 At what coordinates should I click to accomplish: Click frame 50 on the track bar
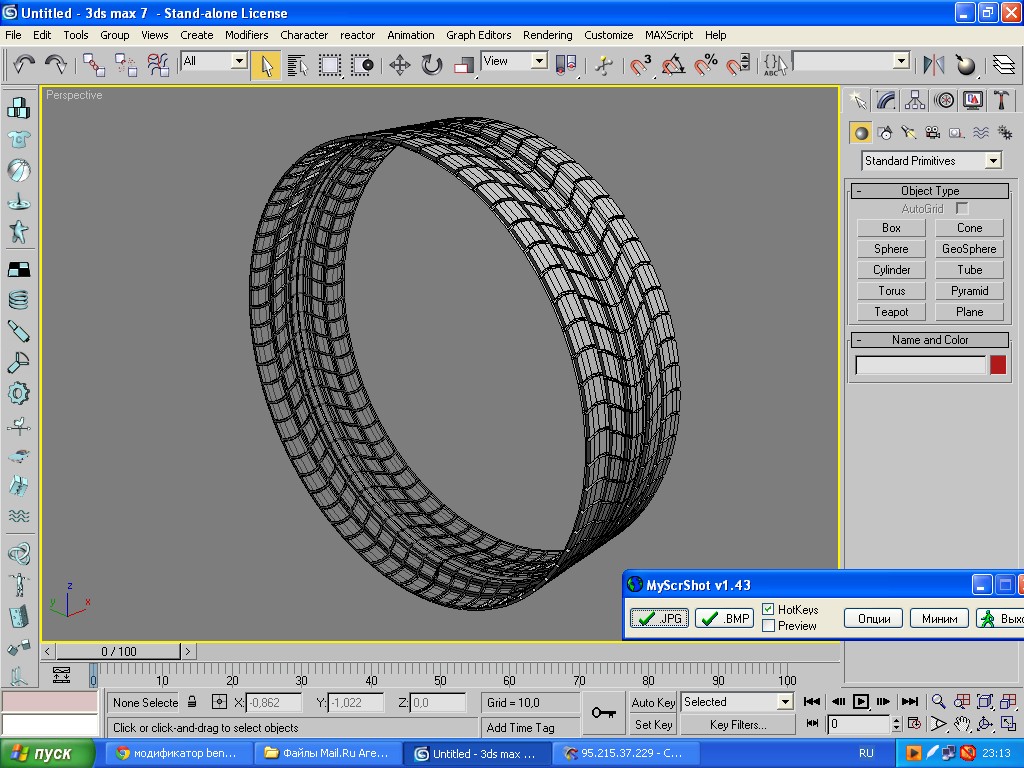[x=440, y=674]
